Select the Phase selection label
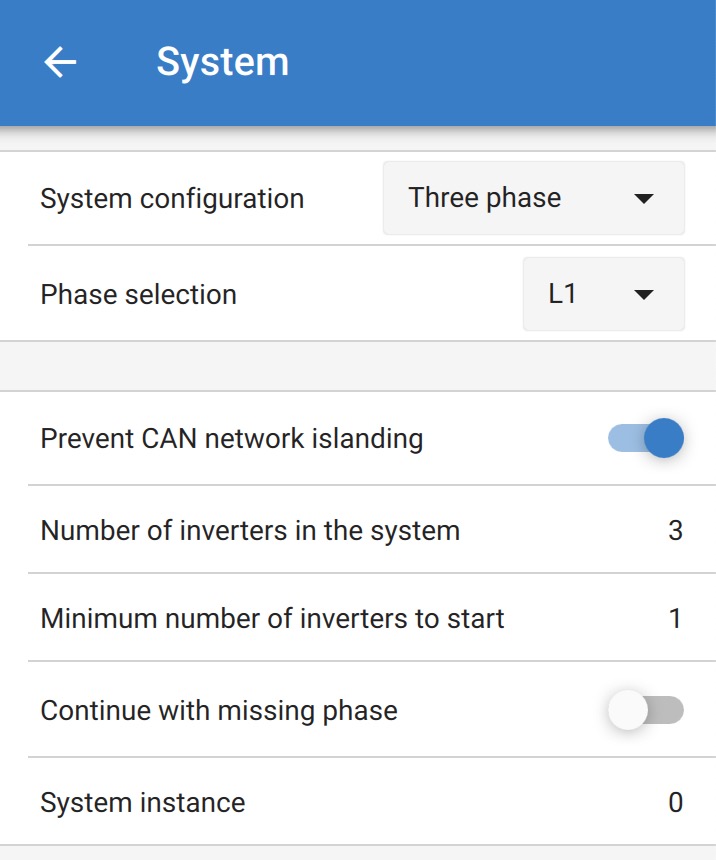The width and height of the screenshot is (716, 860). 138,295
